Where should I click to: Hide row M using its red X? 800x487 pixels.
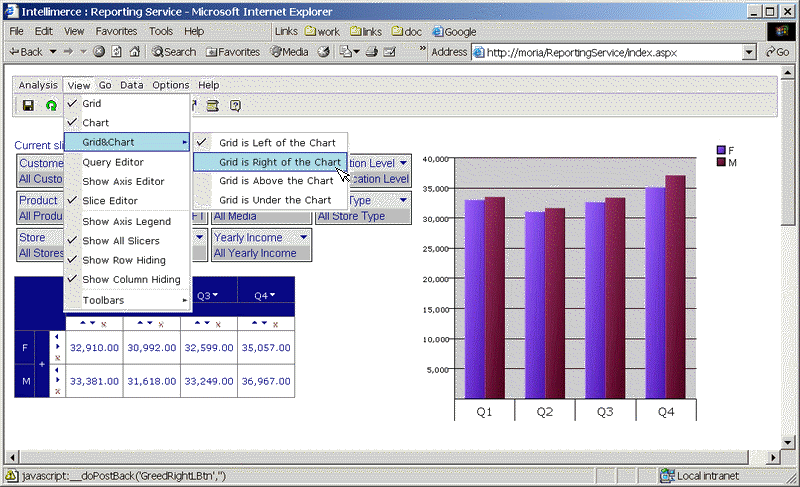[x=58, y=392]
